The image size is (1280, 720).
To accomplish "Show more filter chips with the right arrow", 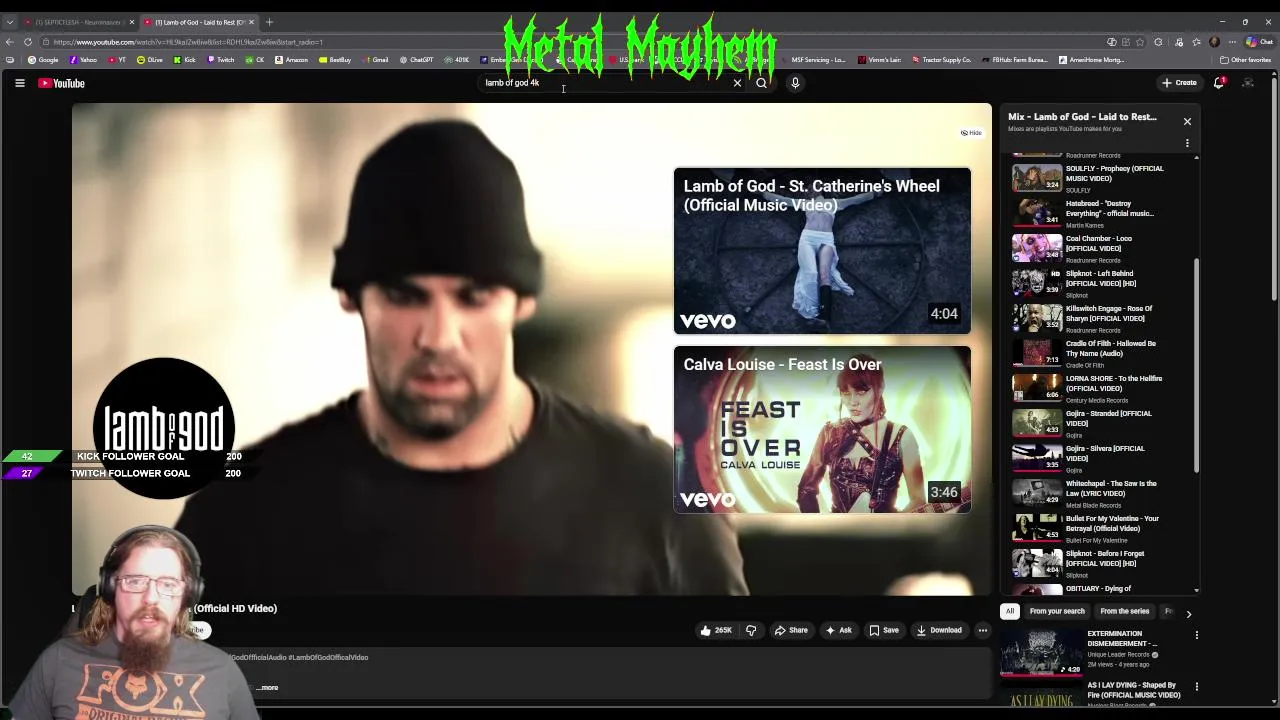I will pyautogui.click(x=1188, y=613).
